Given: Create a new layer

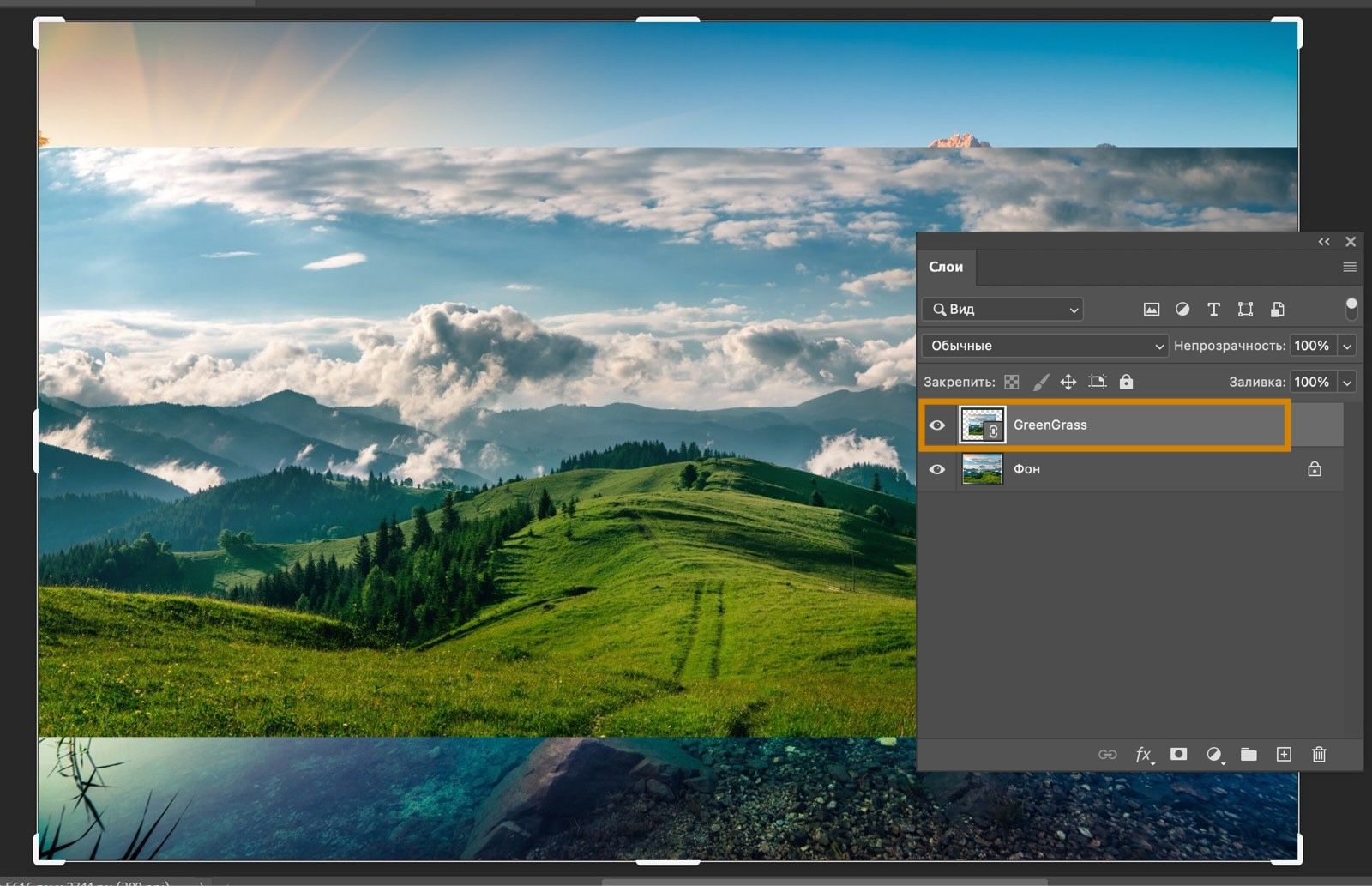Looking at the screenshot, I should click(1285, 755).
